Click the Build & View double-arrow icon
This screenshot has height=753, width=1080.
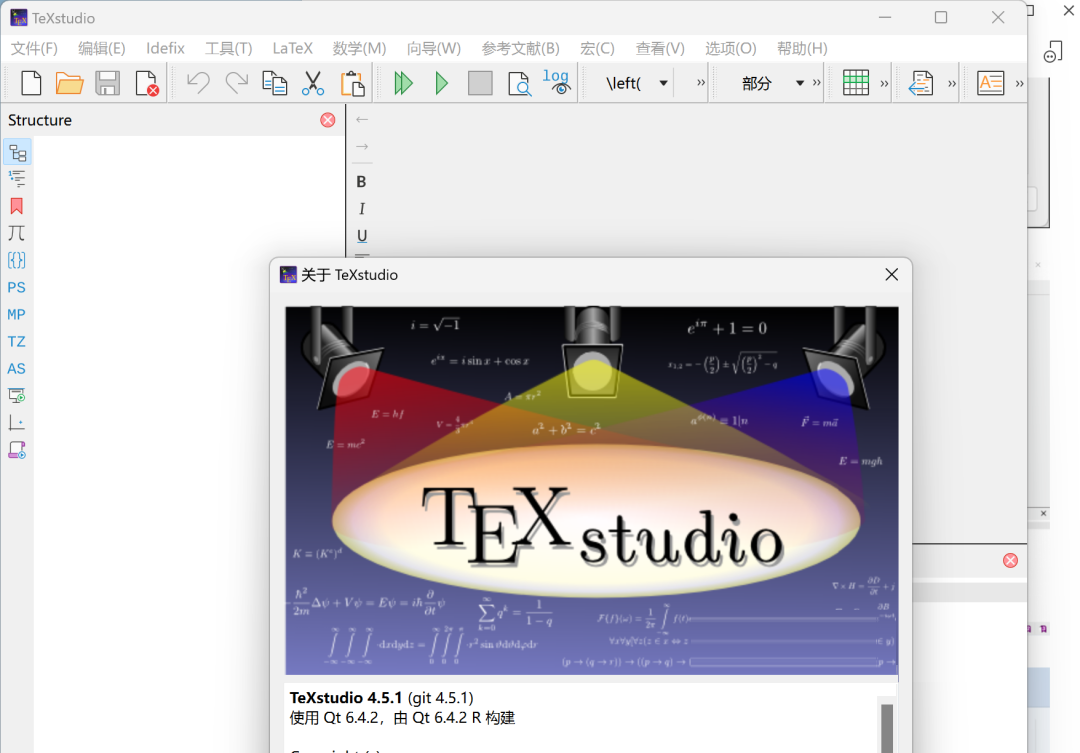(x=403, y=84)
